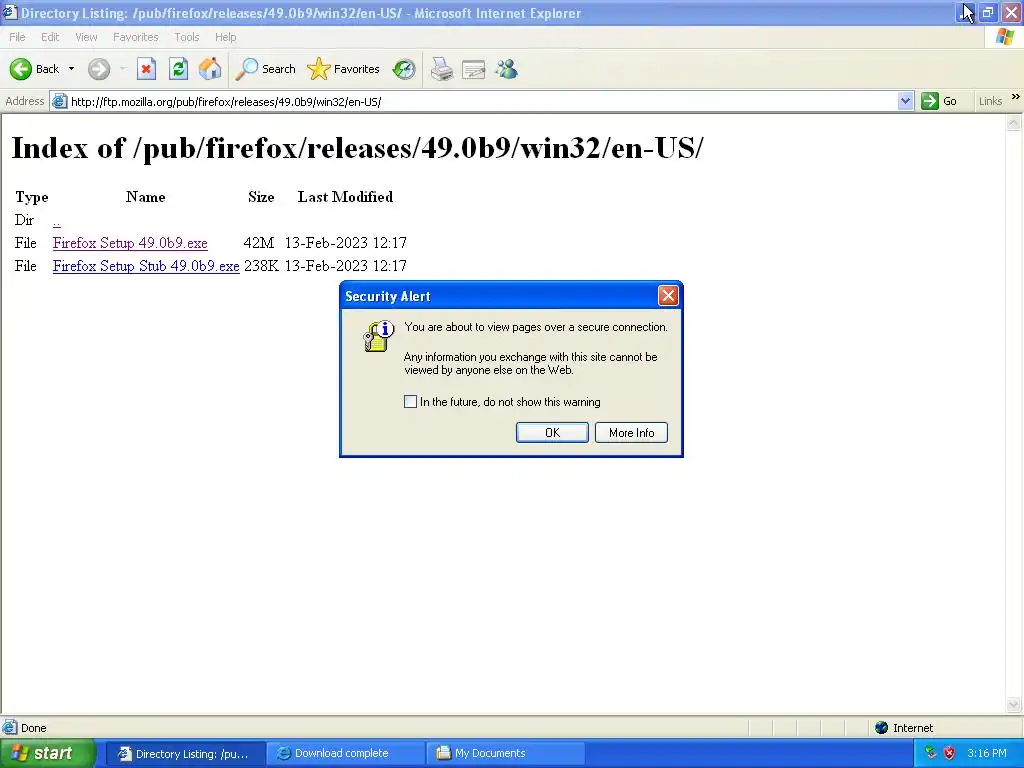Screen dimensions: 1024x768
Task: Click the address bar URL field
Action: [483, 102]
